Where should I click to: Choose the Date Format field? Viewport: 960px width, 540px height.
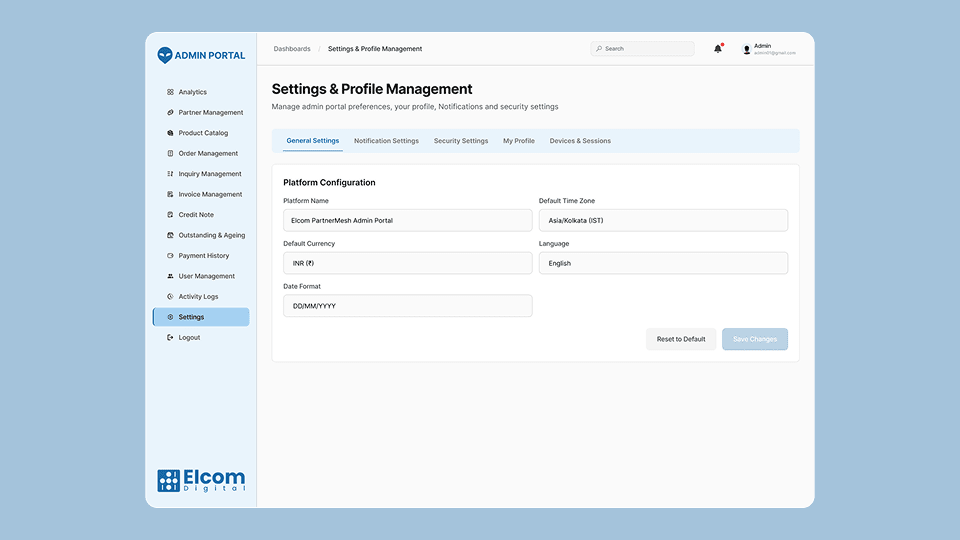click(407, 306)
